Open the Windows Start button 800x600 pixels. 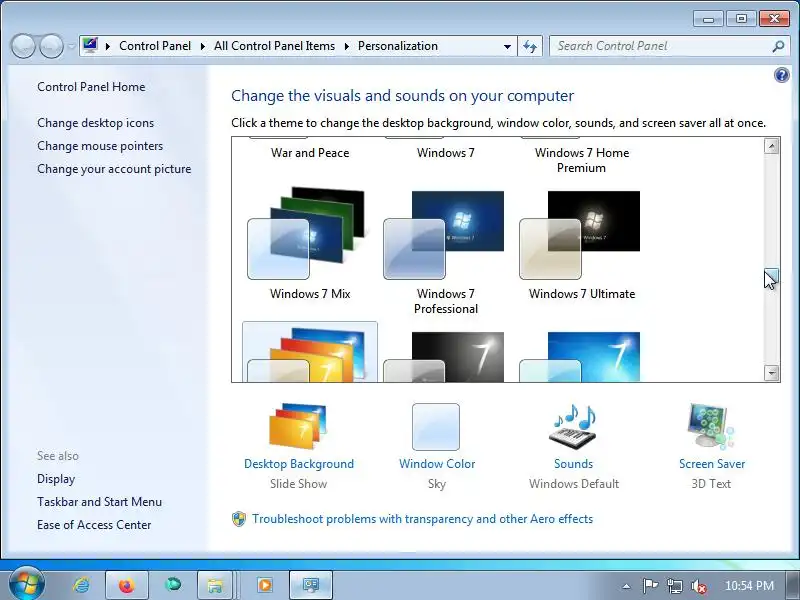click(x=27, y=584)
